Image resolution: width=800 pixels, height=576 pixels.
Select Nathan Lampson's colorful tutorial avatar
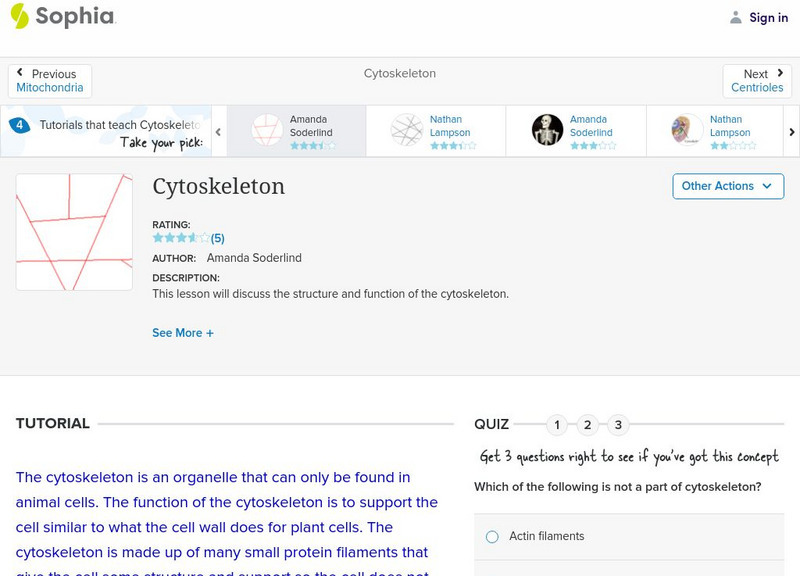coord(687,130)
